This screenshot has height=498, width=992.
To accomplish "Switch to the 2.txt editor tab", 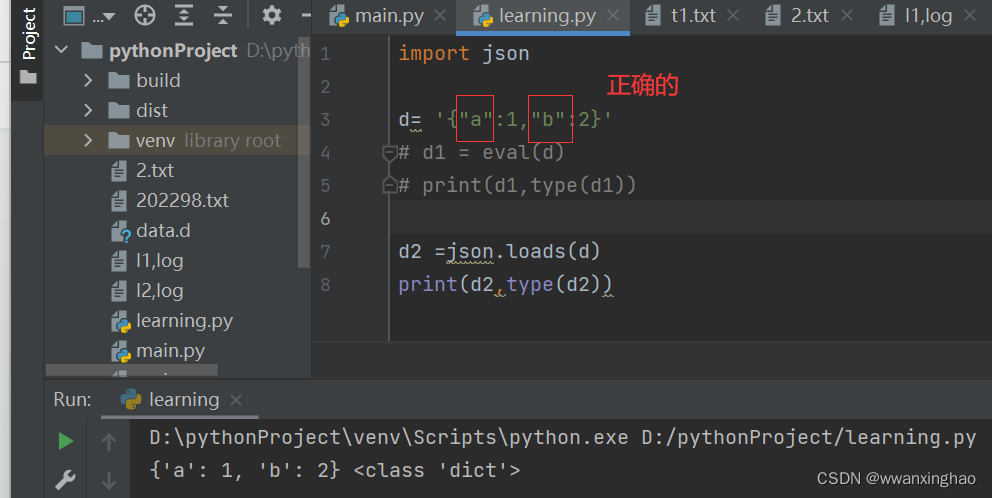I will pos(809,16).
